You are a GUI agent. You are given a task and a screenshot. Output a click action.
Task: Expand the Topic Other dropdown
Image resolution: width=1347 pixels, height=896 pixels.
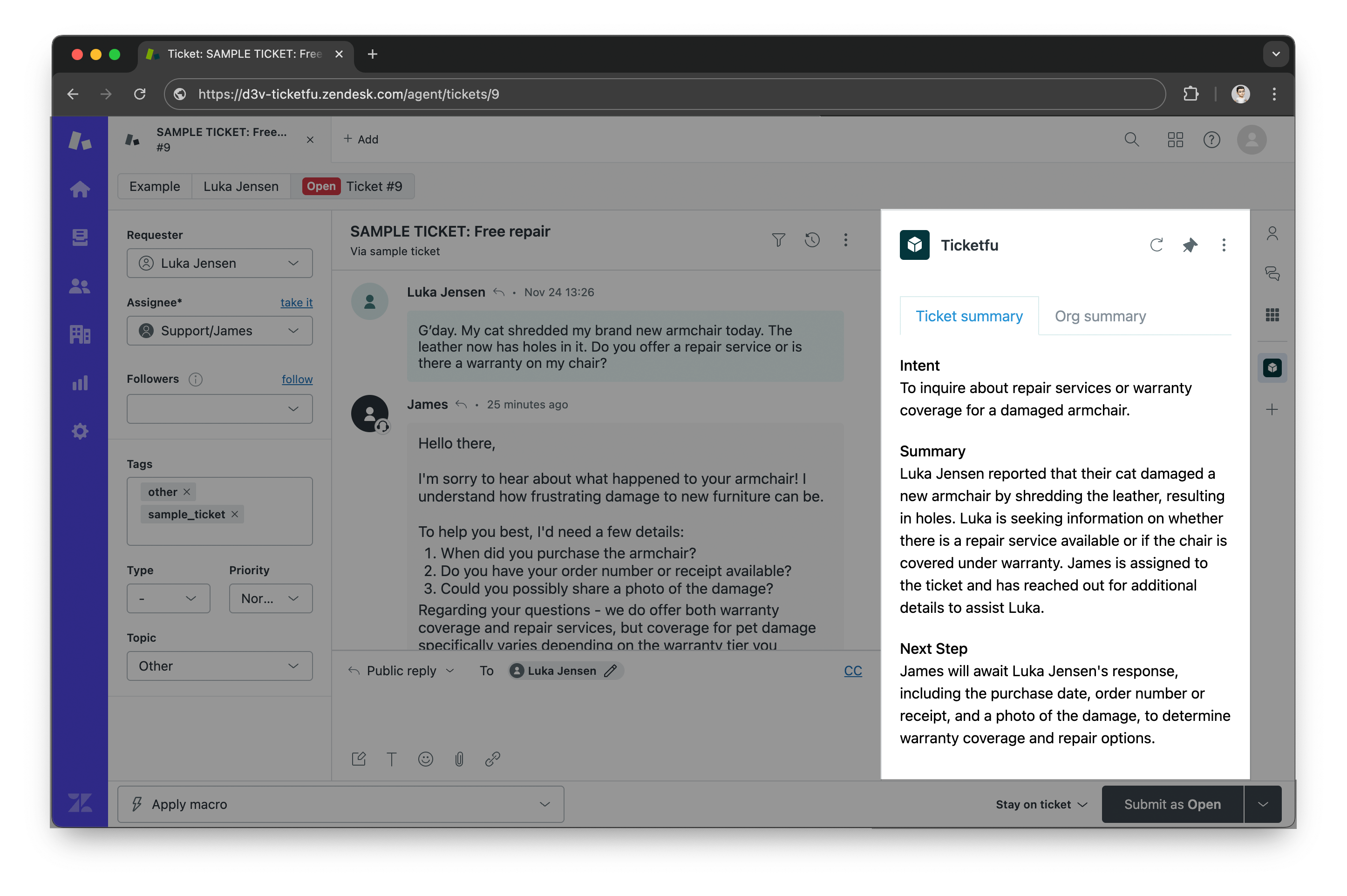pyautogui.click(x=219, y=666)
